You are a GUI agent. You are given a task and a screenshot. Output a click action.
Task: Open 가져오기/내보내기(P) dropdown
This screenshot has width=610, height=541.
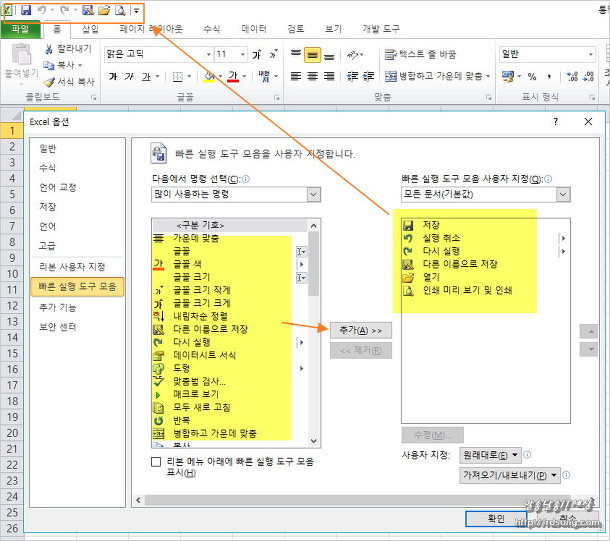click(x=510, y=475)
